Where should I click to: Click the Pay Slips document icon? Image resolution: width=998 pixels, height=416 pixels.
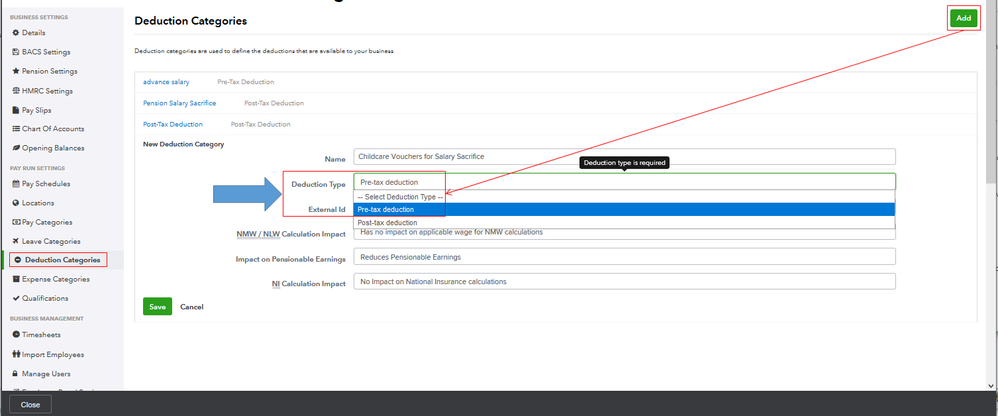tap(16, 110)
